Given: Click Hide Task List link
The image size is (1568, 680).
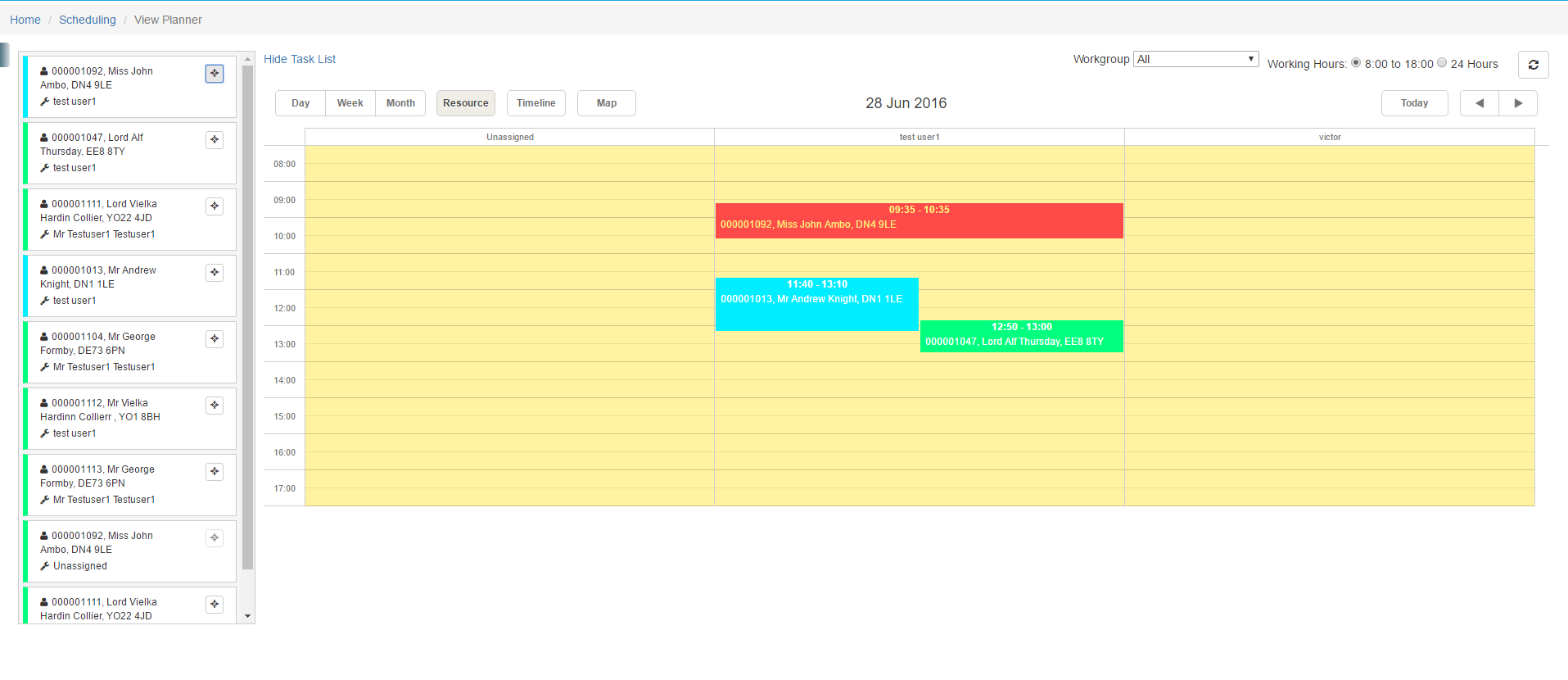Looking at the screenshot, I should point(300,59).
